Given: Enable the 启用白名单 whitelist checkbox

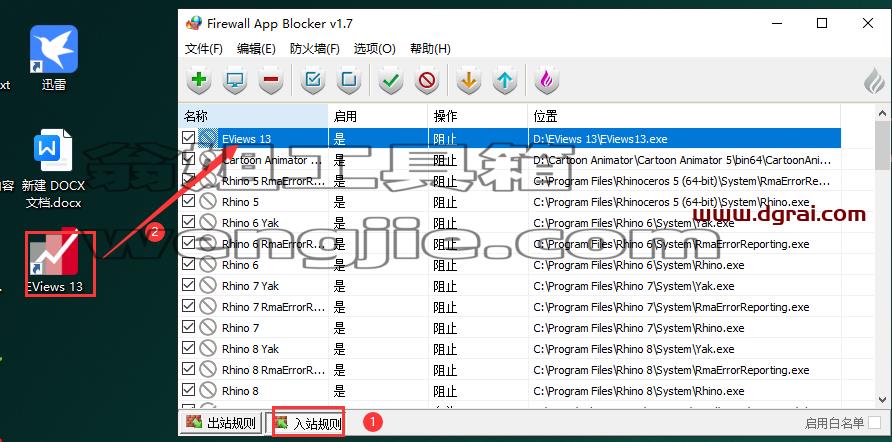Looking at the screenshot, I should click(x=874, y=422).
